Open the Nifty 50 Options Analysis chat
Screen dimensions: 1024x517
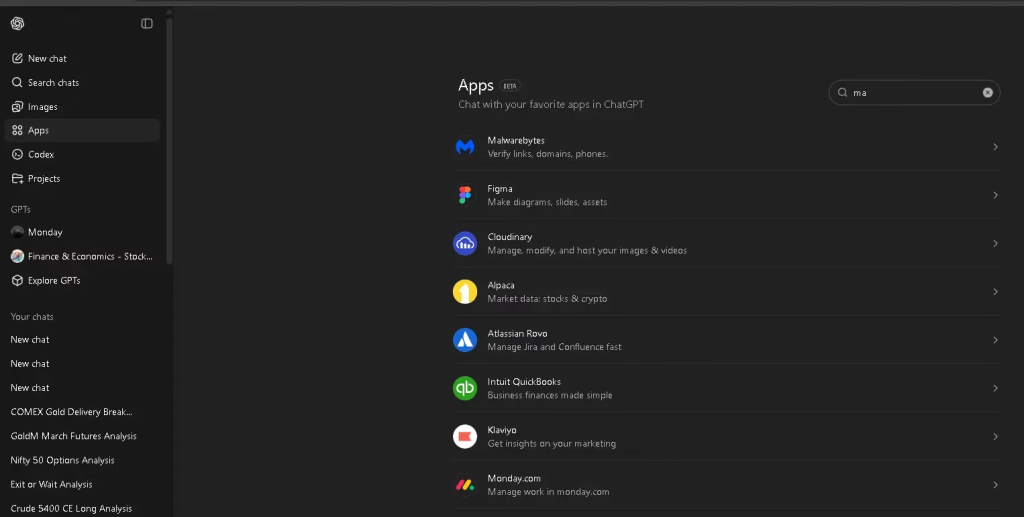62,461
